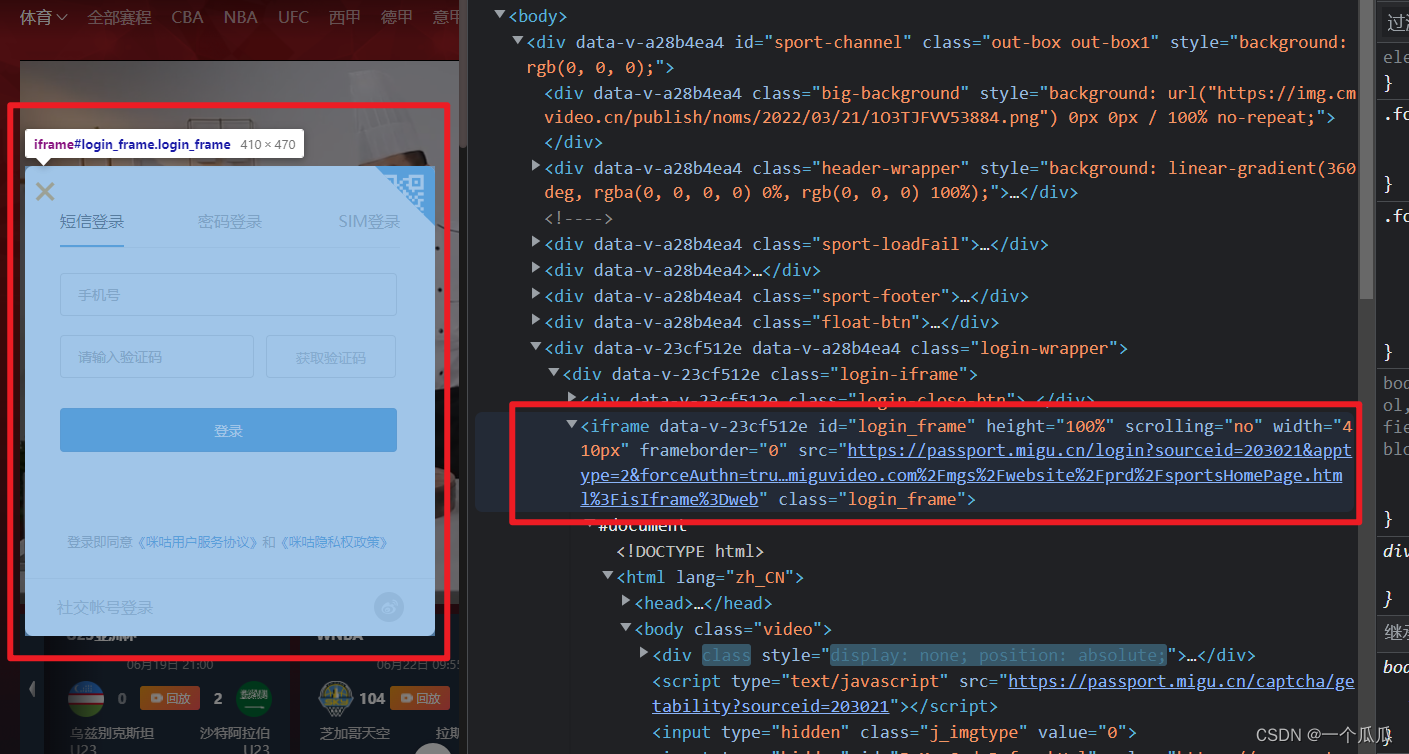This screenshot has height=754, width=1409.
Task: Select the comment node <!---->
Action: pyautogui.click(x=579, y=218)
